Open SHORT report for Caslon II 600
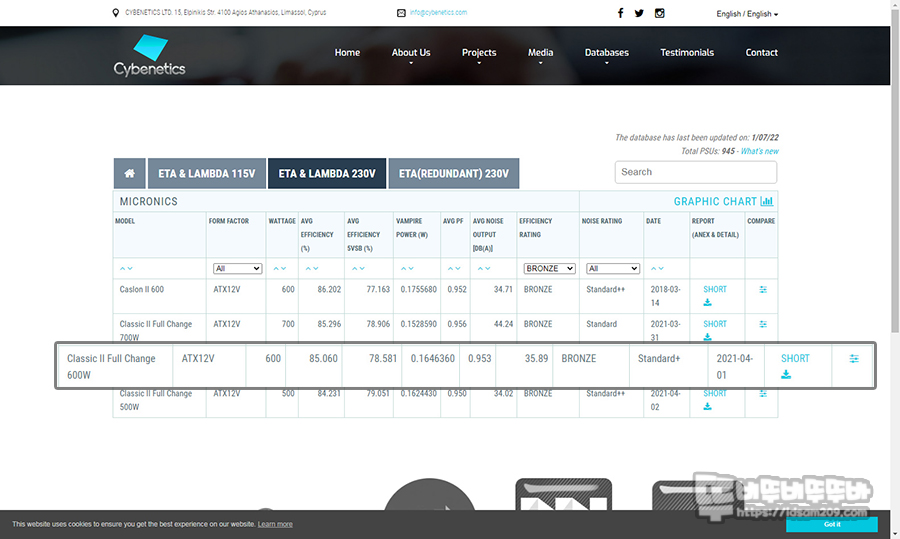The image size is (900, 539). [x=715, y=289]
